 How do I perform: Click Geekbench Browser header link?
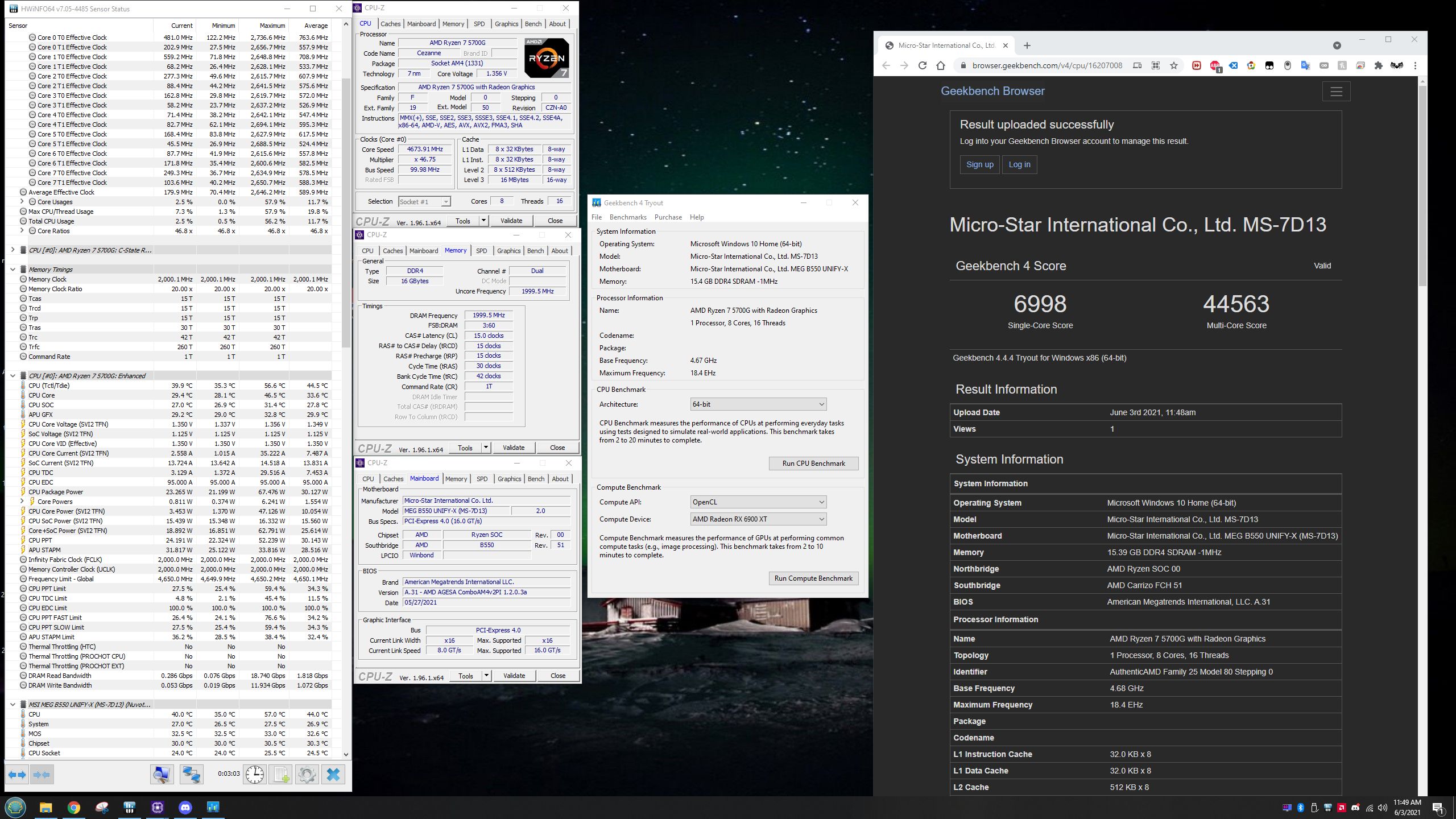pos(992,91)
